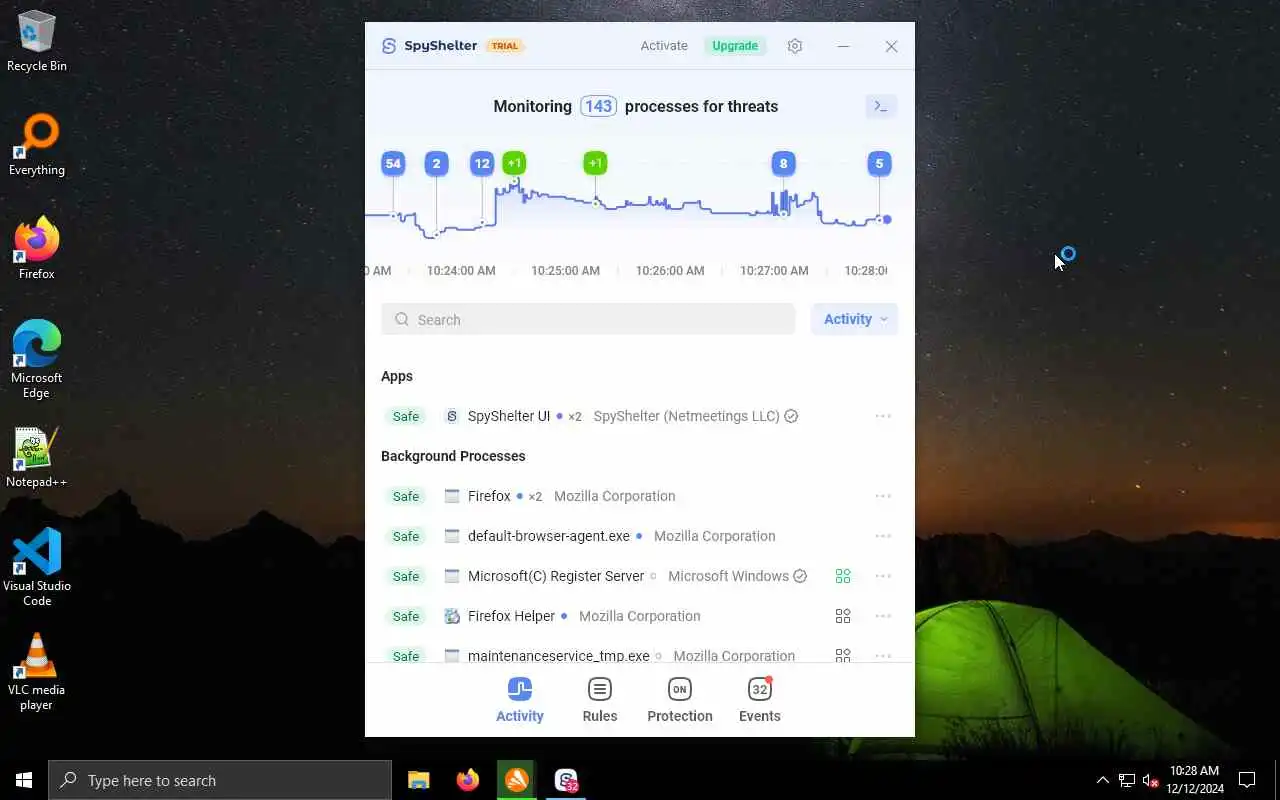Image resolution: width=1280 pixels, height=800 pixels.
Task: Open SpyShelter settings gear icon
Action: (x=795, y=46)
